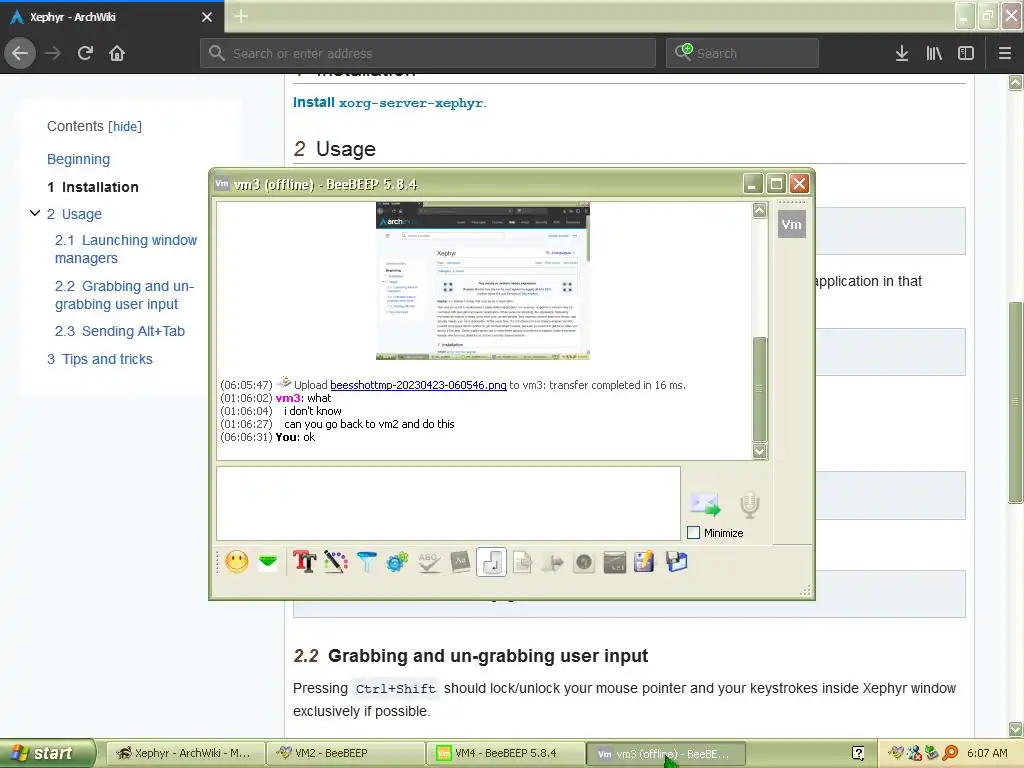Click the microphone voice message icon
The height and width of the screenshot is (768, 1024).
749,504
